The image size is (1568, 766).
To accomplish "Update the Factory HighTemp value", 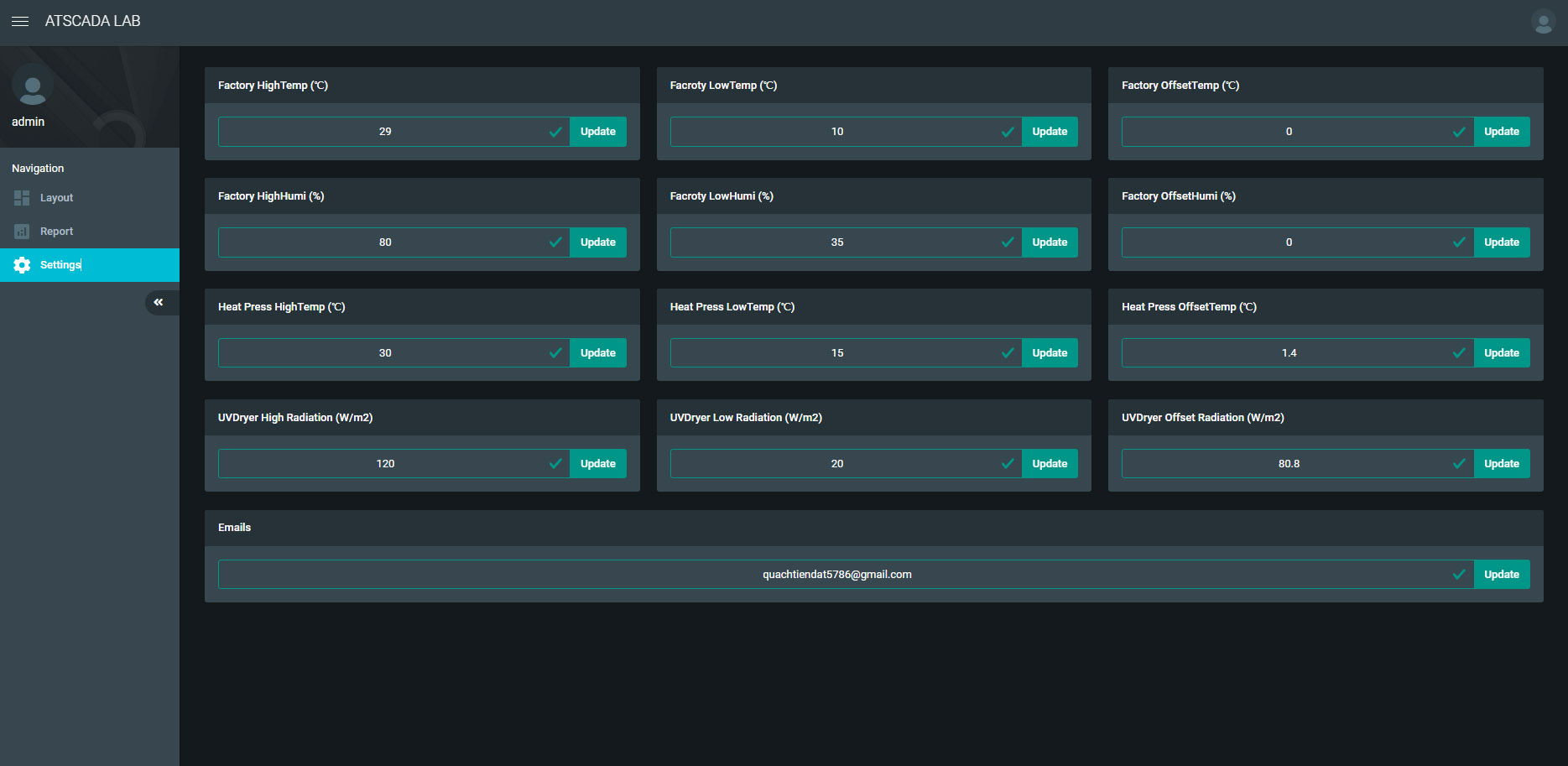I will [x=597, y=132].
